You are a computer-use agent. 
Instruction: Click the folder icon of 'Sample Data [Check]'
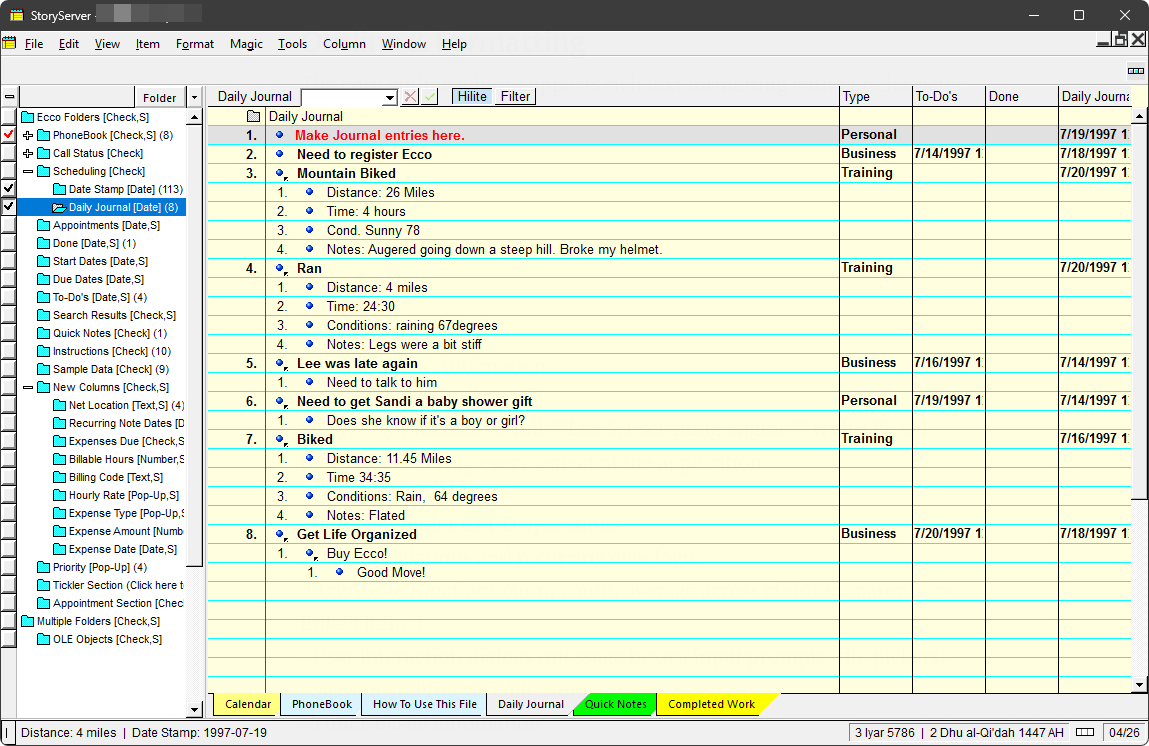pos(44,369)
